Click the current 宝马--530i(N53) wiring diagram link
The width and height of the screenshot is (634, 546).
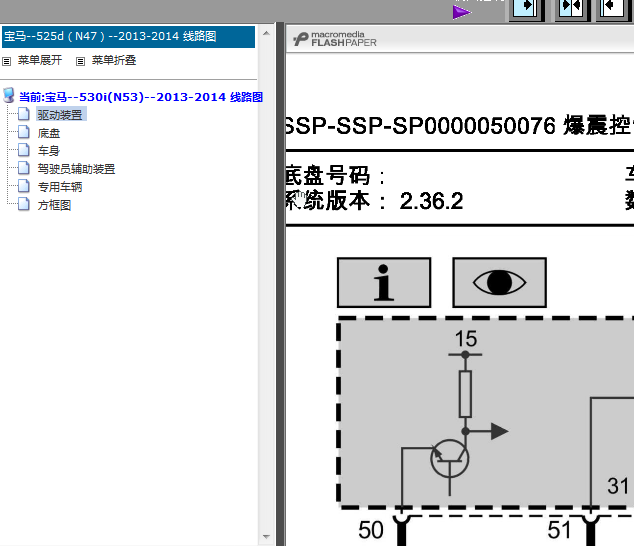[x=141, y=97]
